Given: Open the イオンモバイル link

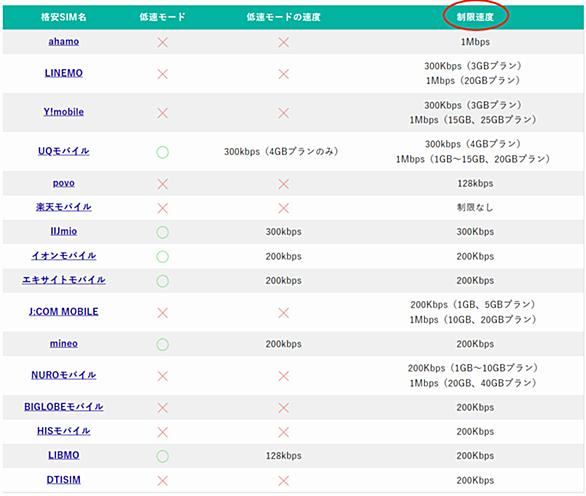Looking at the screenshot, I should pyautogui.click(x=64, y=256).
